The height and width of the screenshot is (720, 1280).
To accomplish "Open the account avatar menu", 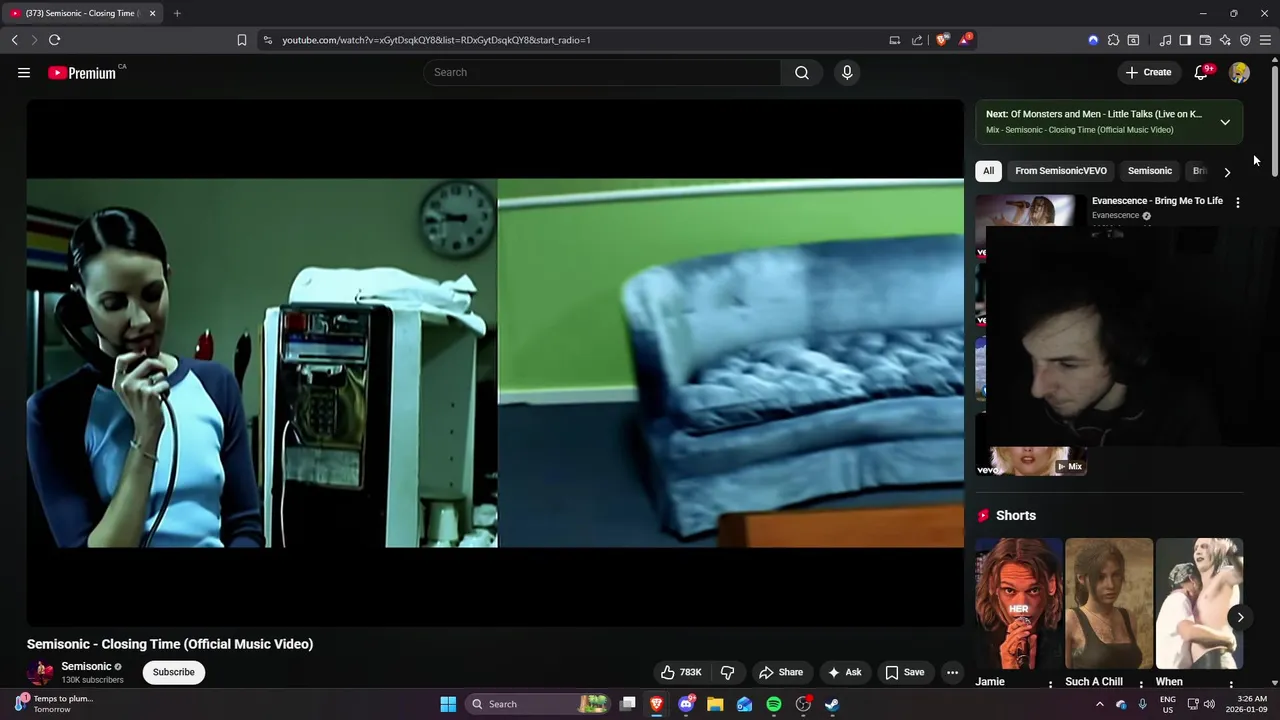I will click(1239, 72).
